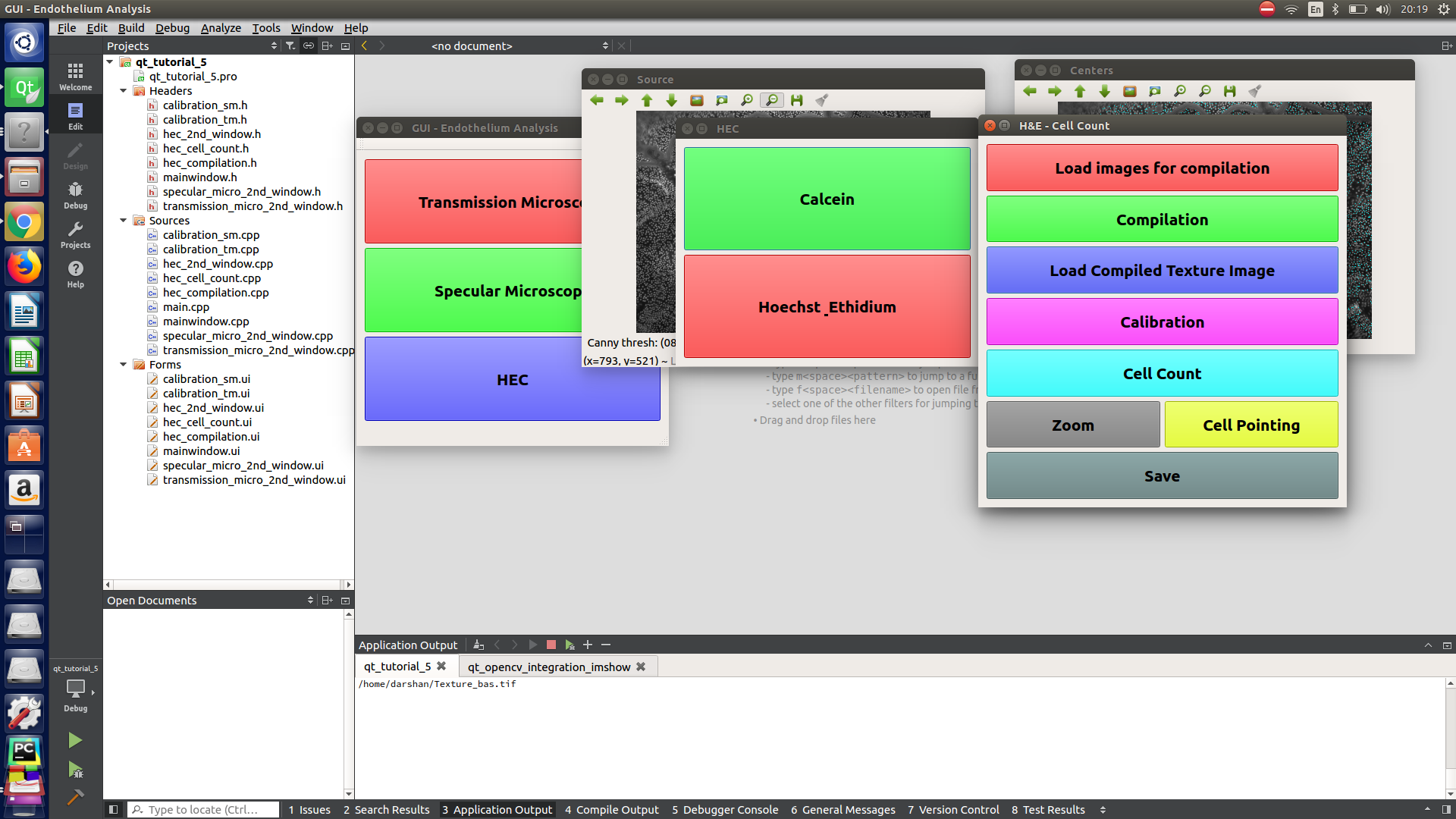Image resolution: width=1456 pixels, height=819 pixels.
Task: Click the save/export icon in Source toolbar
Action: click(797, 99)
